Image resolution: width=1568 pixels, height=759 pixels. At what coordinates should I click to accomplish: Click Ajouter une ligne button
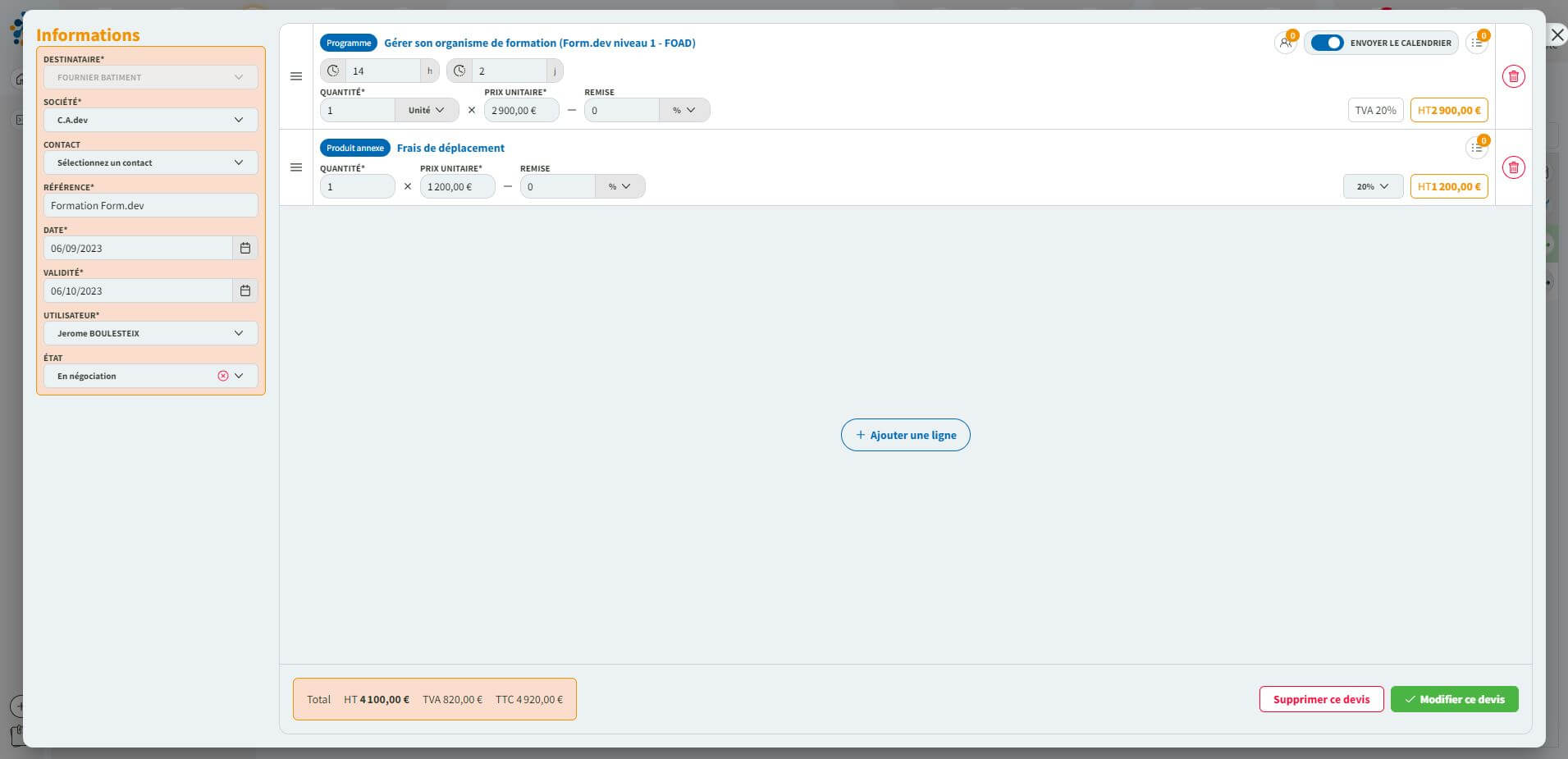pos(905,435)
